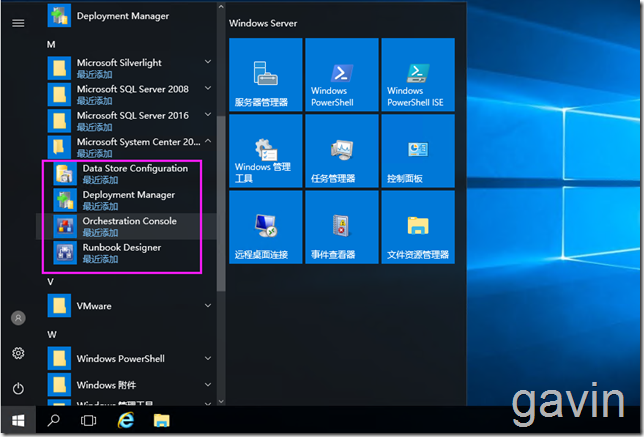The height and width of the screenshot is (437, 644).
Task: Click the Power button icon
Action: tap(18, 388)
